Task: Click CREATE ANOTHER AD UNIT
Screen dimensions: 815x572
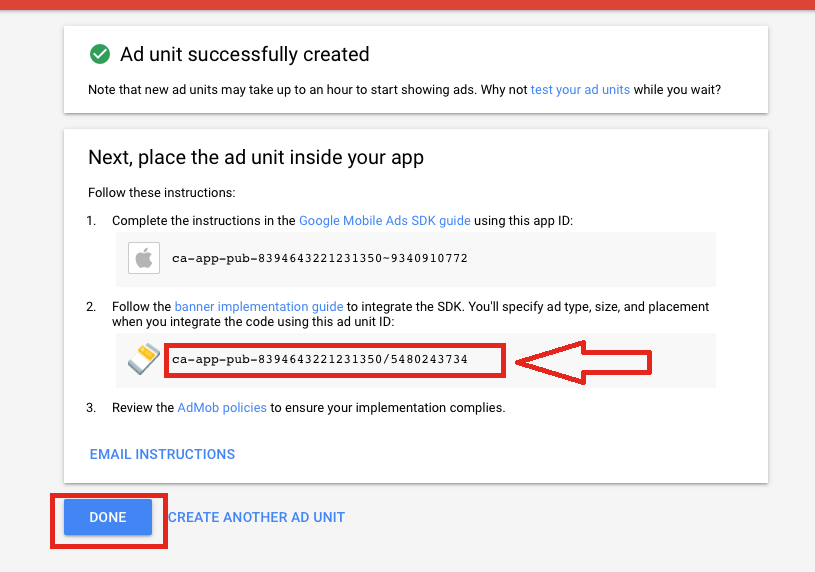Action: 256,517
